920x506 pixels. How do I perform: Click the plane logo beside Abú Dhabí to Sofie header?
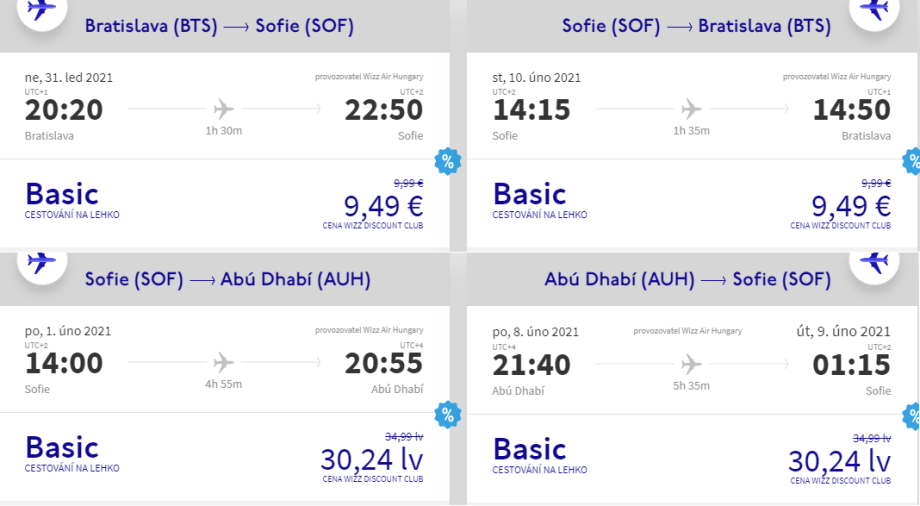tap(875, 263)
